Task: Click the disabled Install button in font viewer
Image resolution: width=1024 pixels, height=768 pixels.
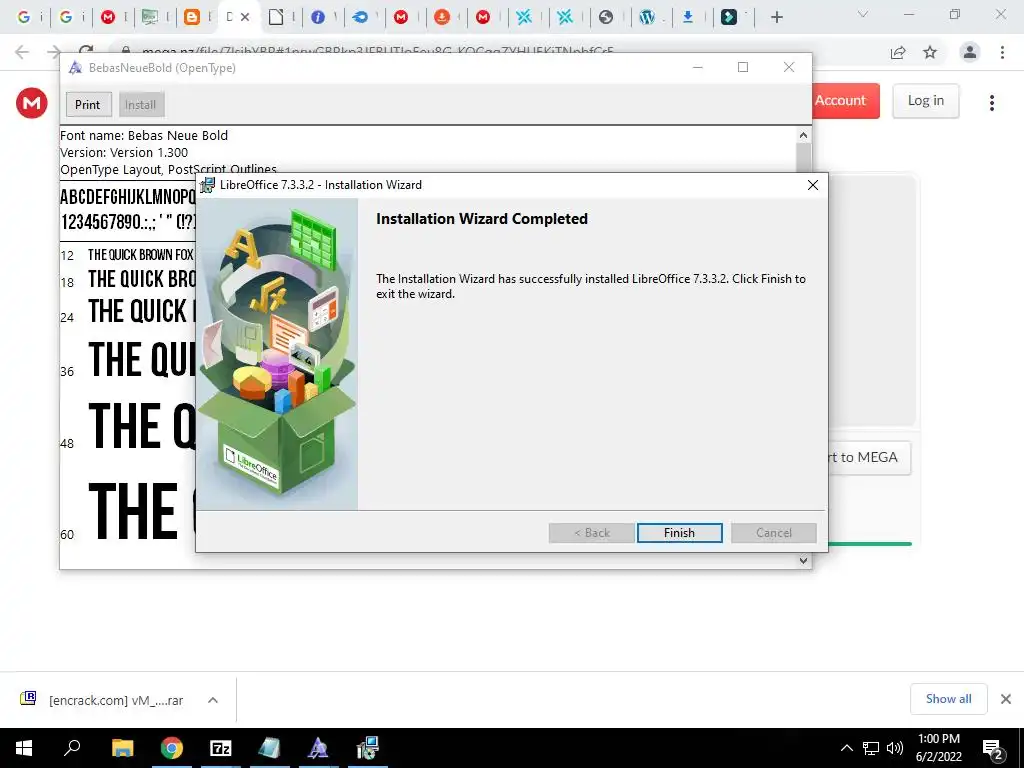Action: click(x=140, y=104)
